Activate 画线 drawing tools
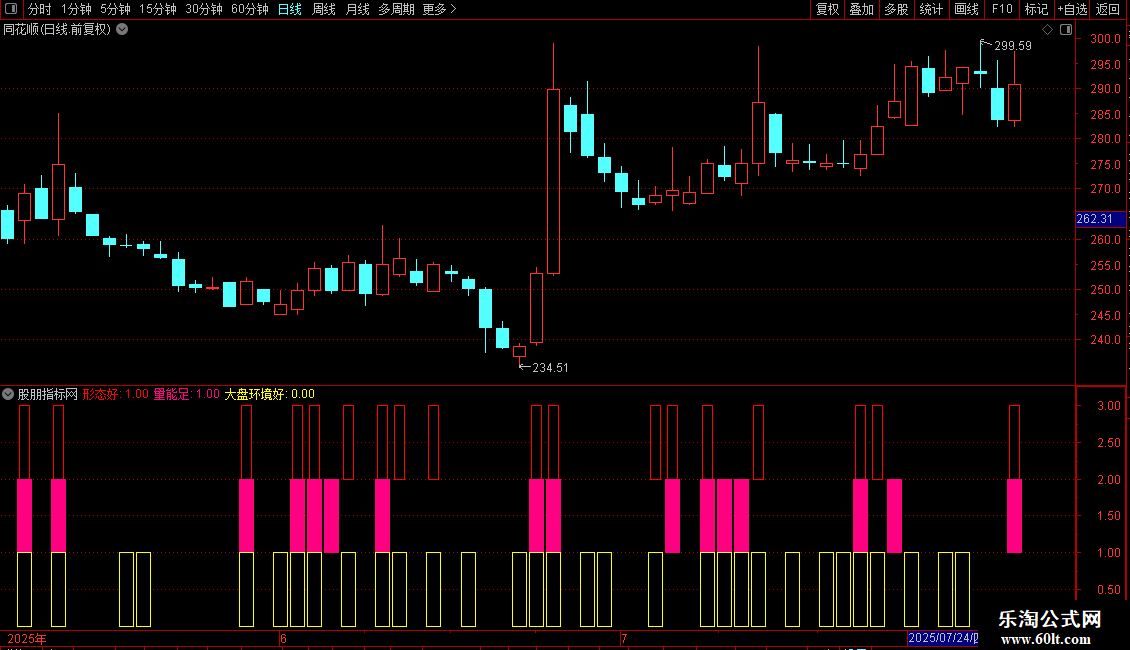 966,9
